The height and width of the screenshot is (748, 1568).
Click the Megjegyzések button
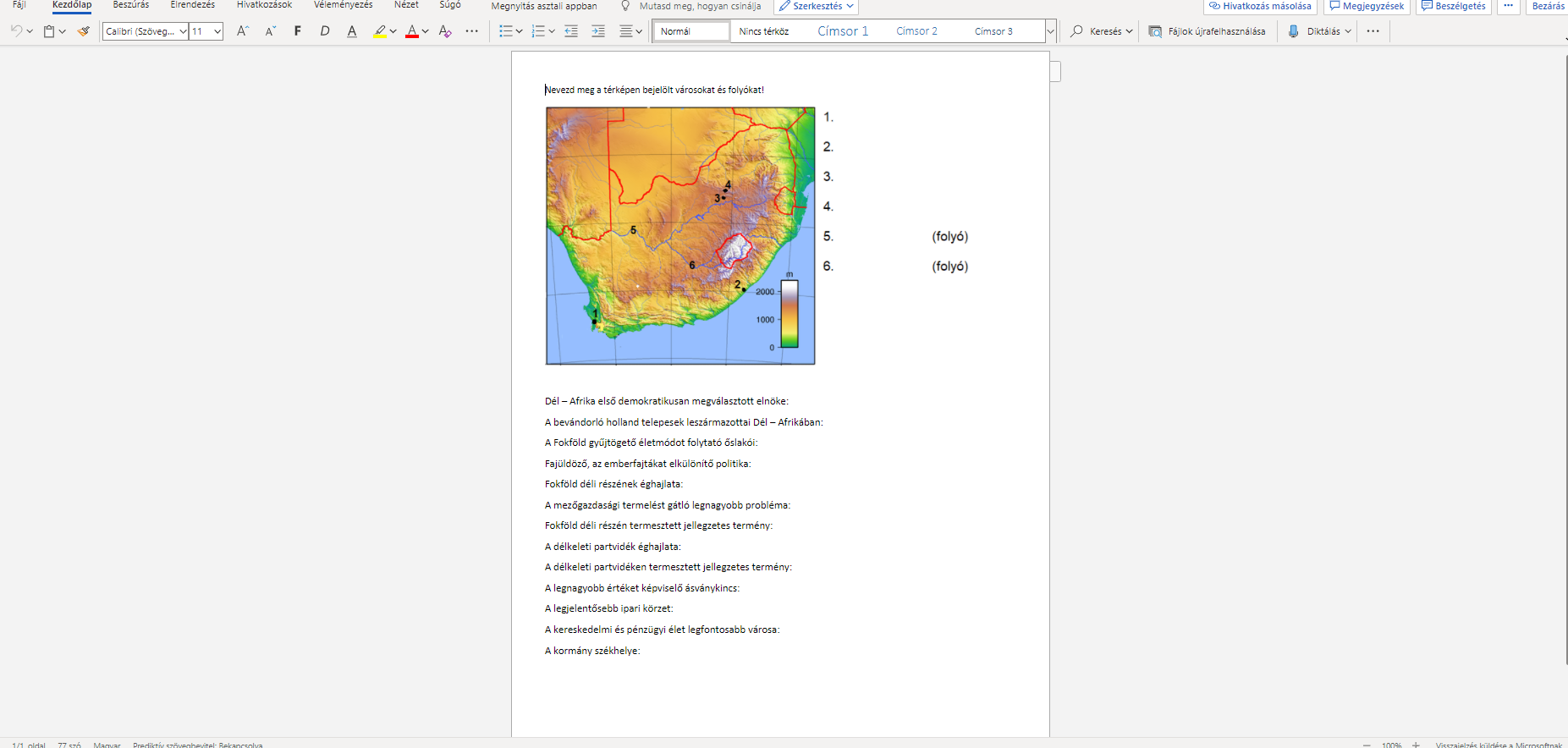1367,6
